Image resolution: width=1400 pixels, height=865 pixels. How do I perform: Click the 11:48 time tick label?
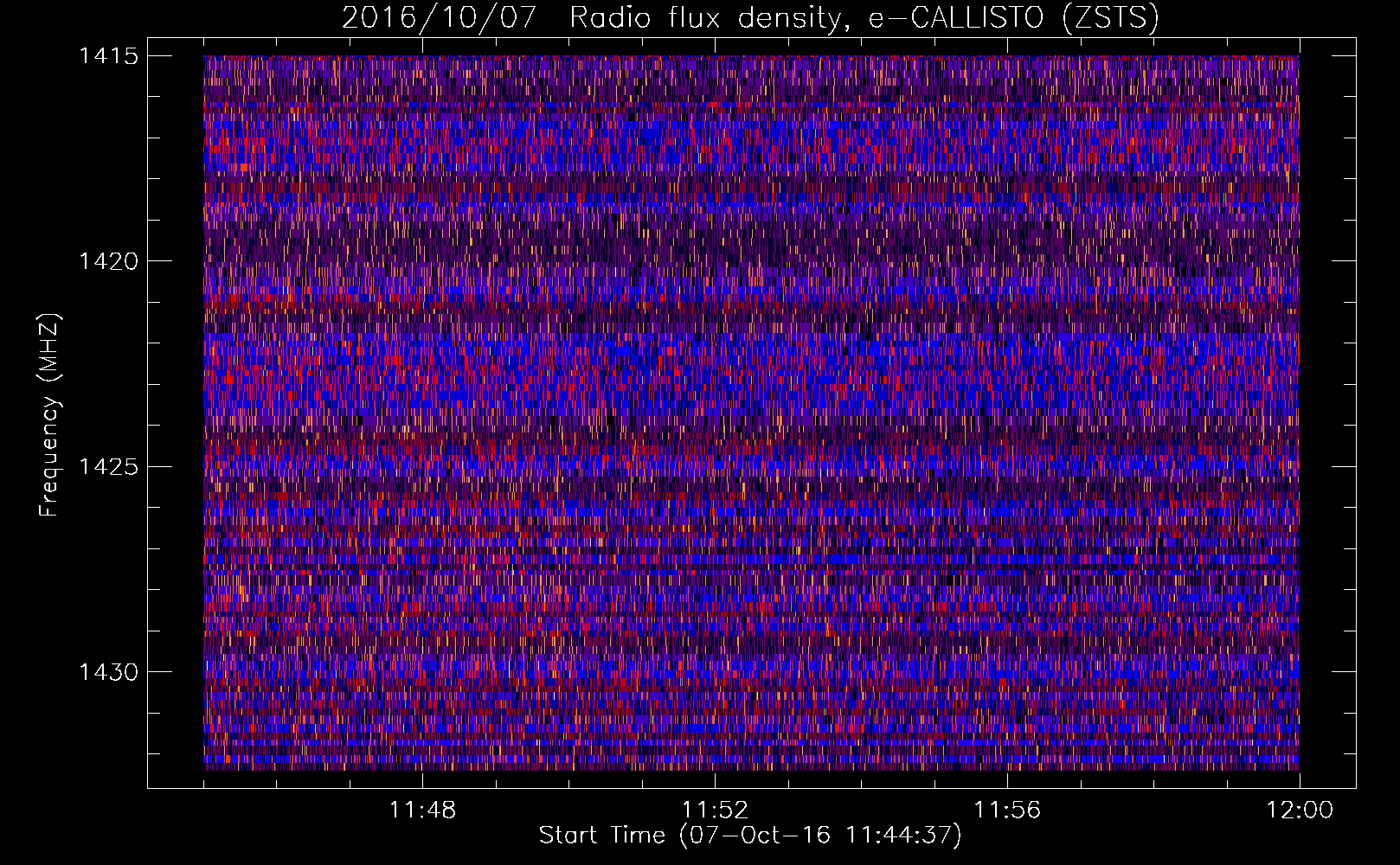point(422,811)
